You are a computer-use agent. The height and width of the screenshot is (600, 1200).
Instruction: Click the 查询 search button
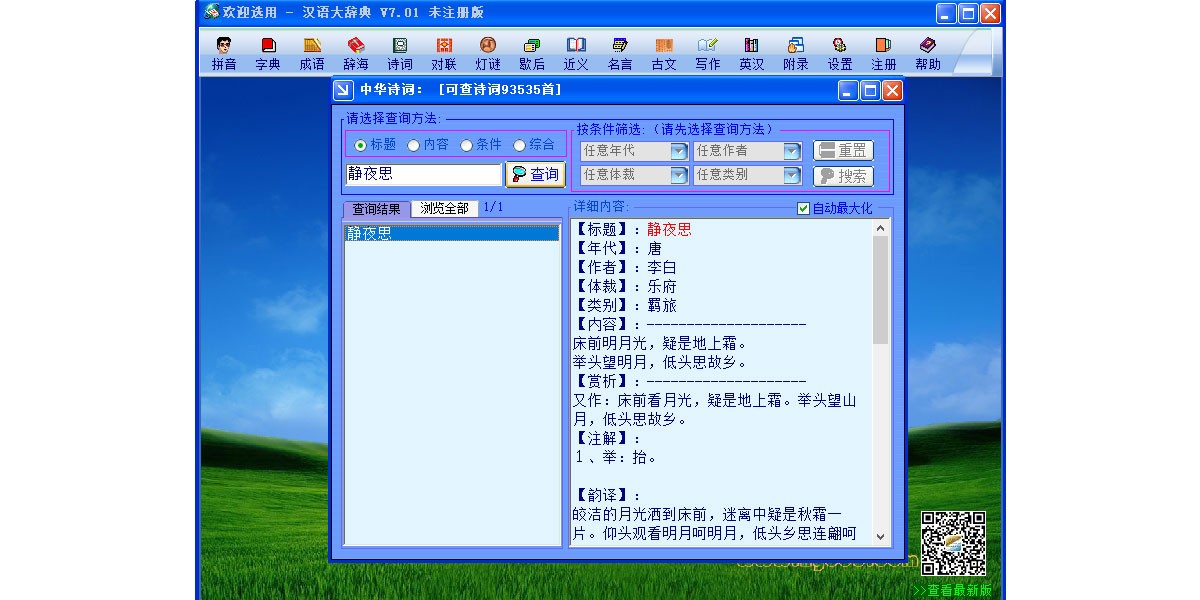pyautogui.click(x=535, y=174)
